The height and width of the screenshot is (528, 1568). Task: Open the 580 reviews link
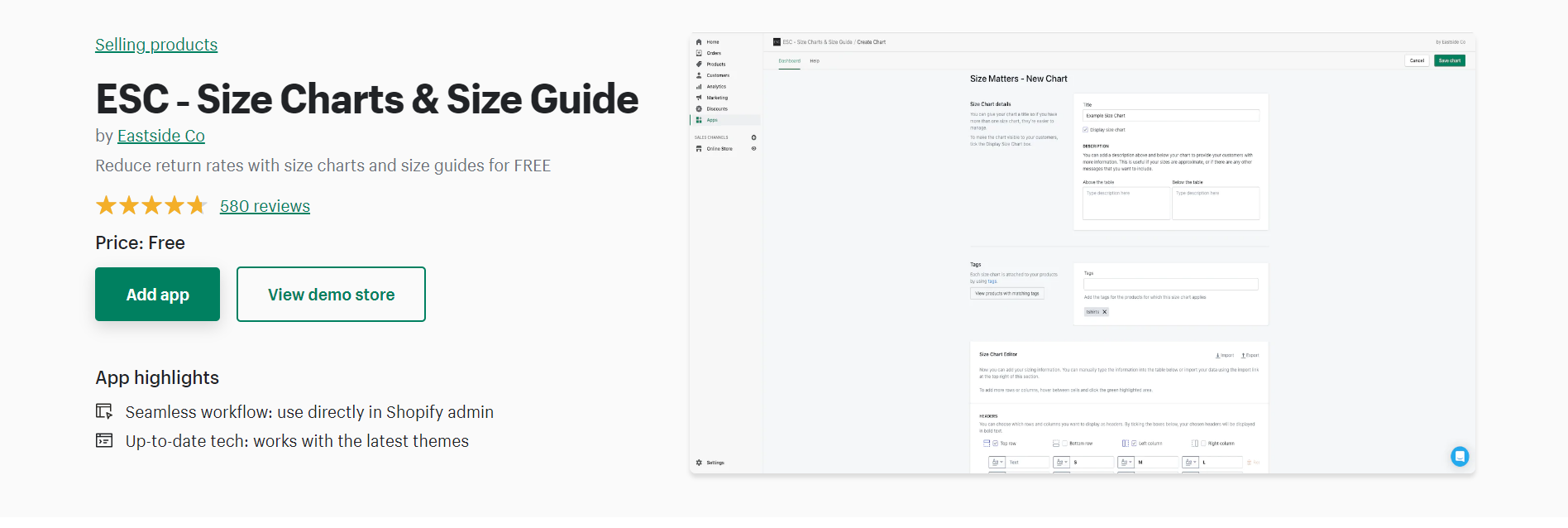point(265,206)
